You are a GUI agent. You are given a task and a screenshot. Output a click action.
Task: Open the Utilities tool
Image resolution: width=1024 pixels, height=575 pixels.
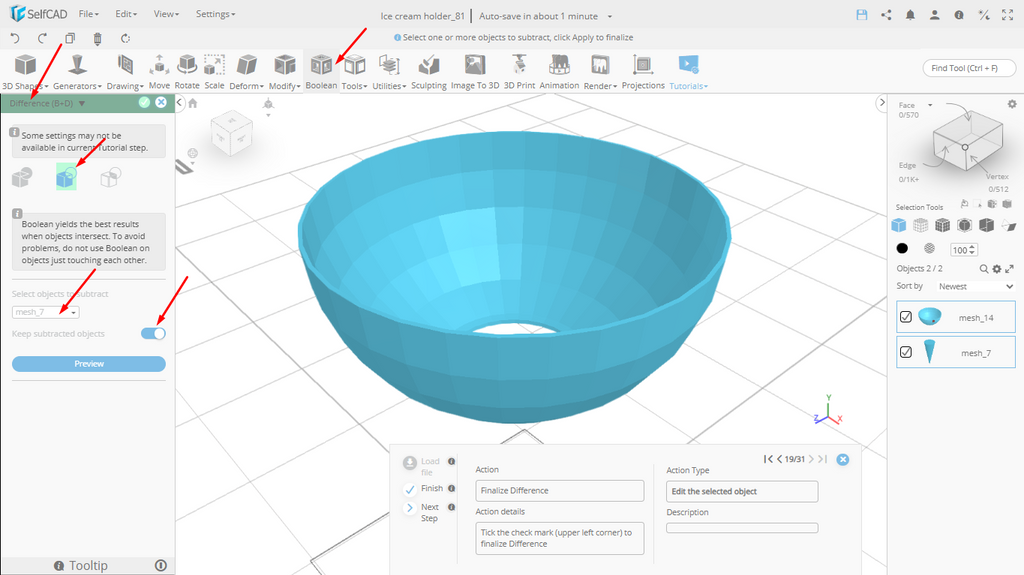click(x=389, y=72)
